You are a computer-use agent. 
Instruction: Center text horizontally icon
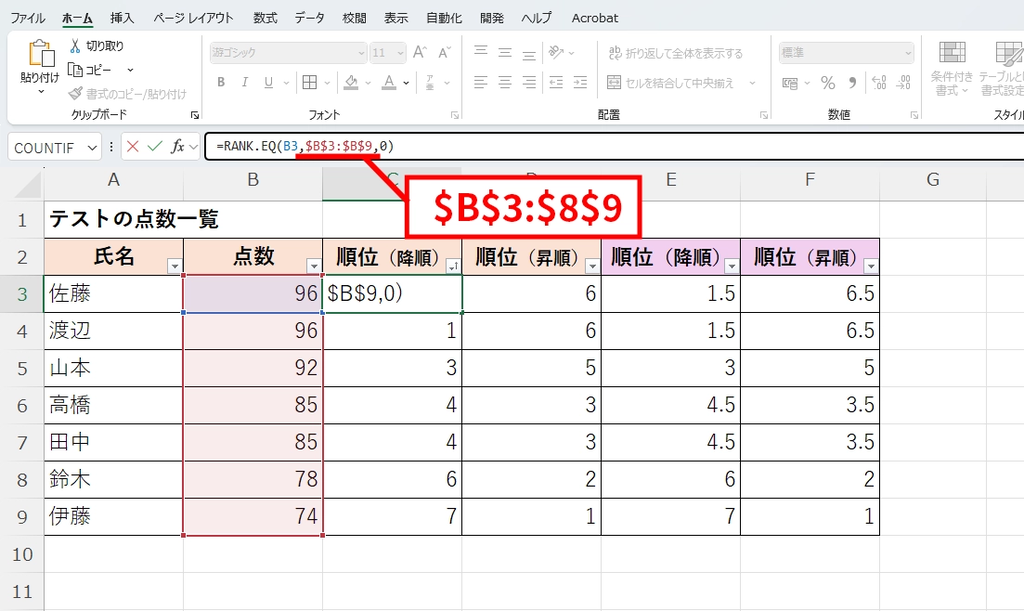click(505, 82)
